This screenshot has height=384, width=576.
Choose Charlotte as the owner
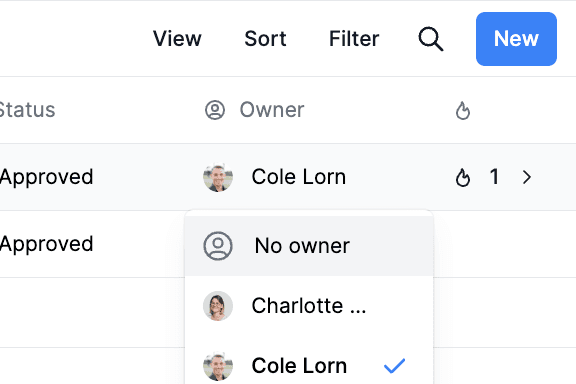coord(309,306)
